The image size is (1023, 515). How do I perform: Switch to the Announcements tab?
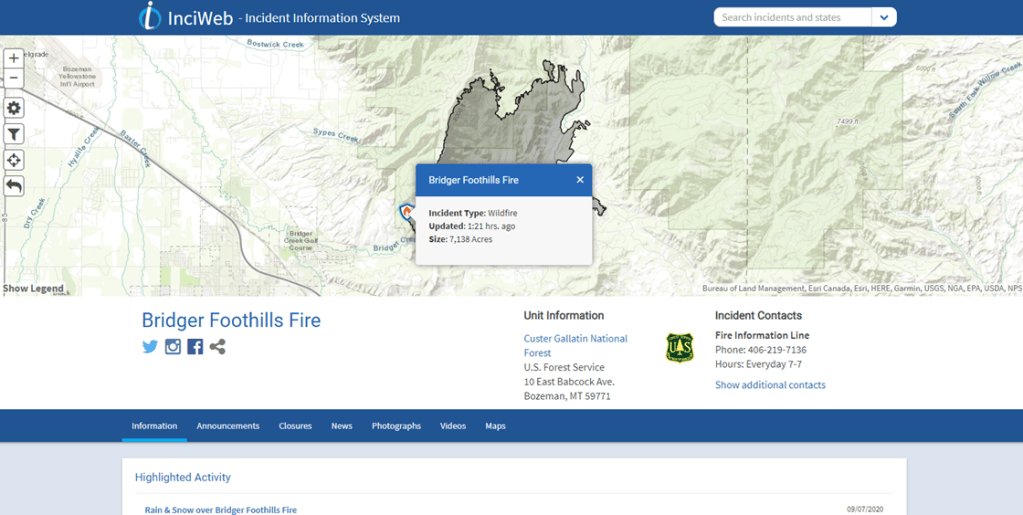pos(228,426)
